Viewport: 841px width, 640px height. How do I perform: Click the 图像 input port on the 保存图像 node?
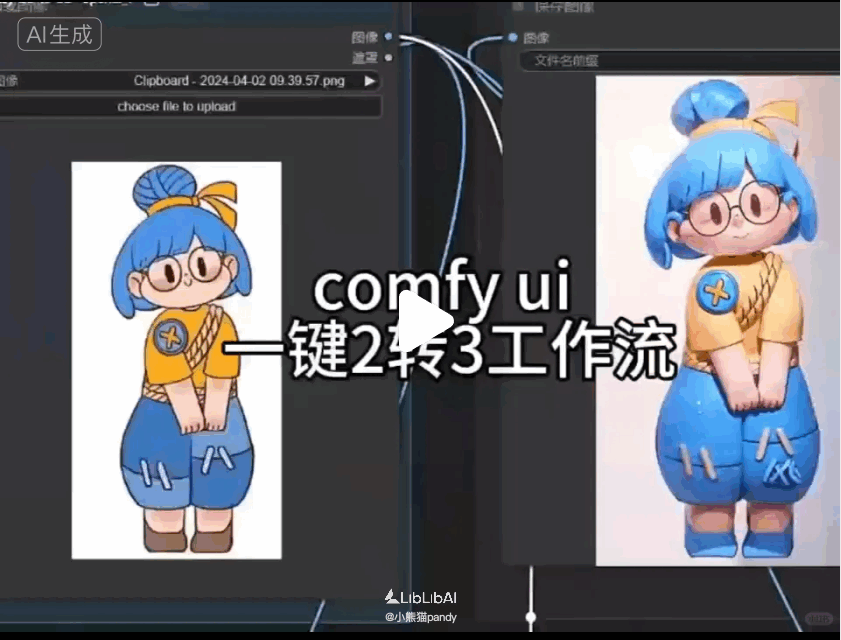513,37
